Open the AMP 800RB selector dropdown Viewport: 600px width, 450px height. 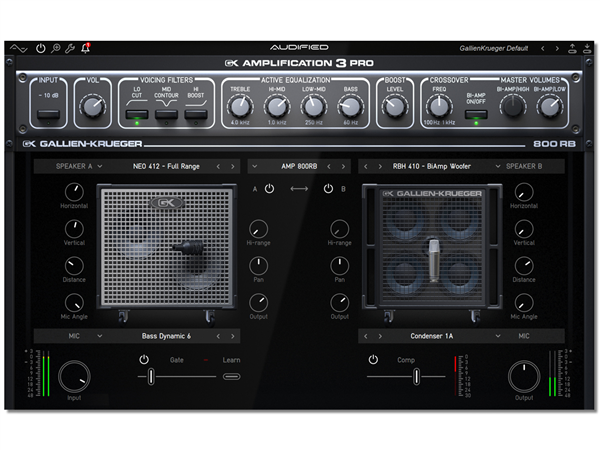(299, 166)
